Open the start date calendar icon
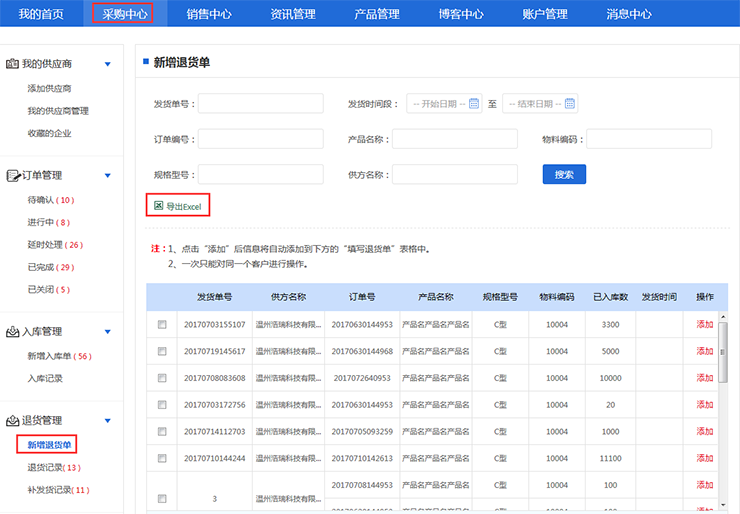This screenshot has height=514, width=740. tap(474, 103)
